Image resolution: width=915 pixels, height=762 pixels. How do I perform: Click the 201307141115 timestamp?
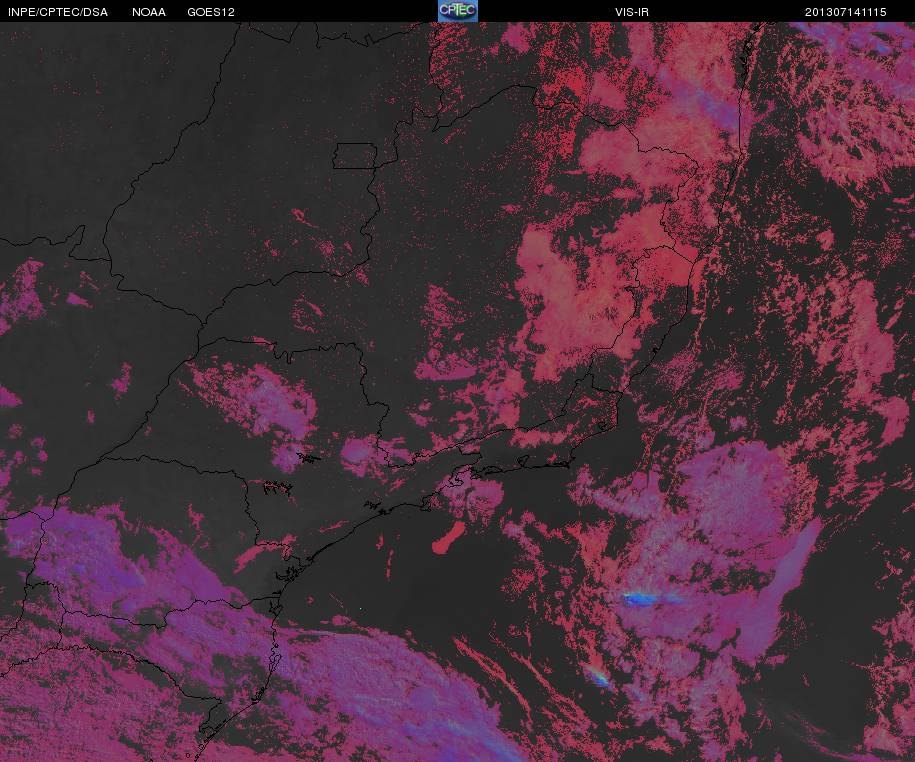pos(846,12)
